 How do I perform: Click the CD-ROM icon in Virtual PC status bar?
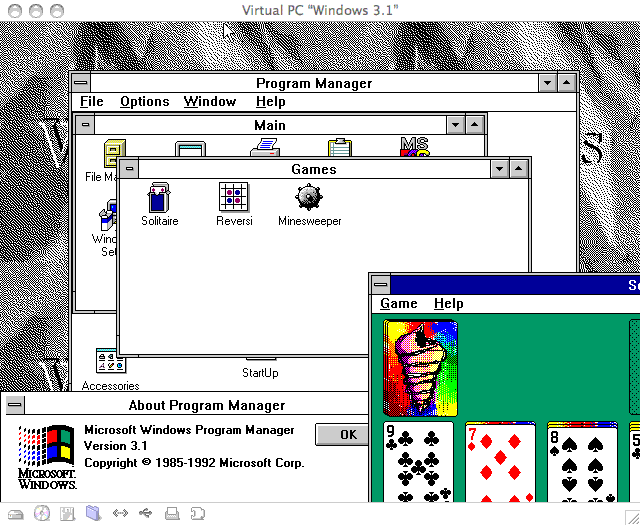click(42, 513)
